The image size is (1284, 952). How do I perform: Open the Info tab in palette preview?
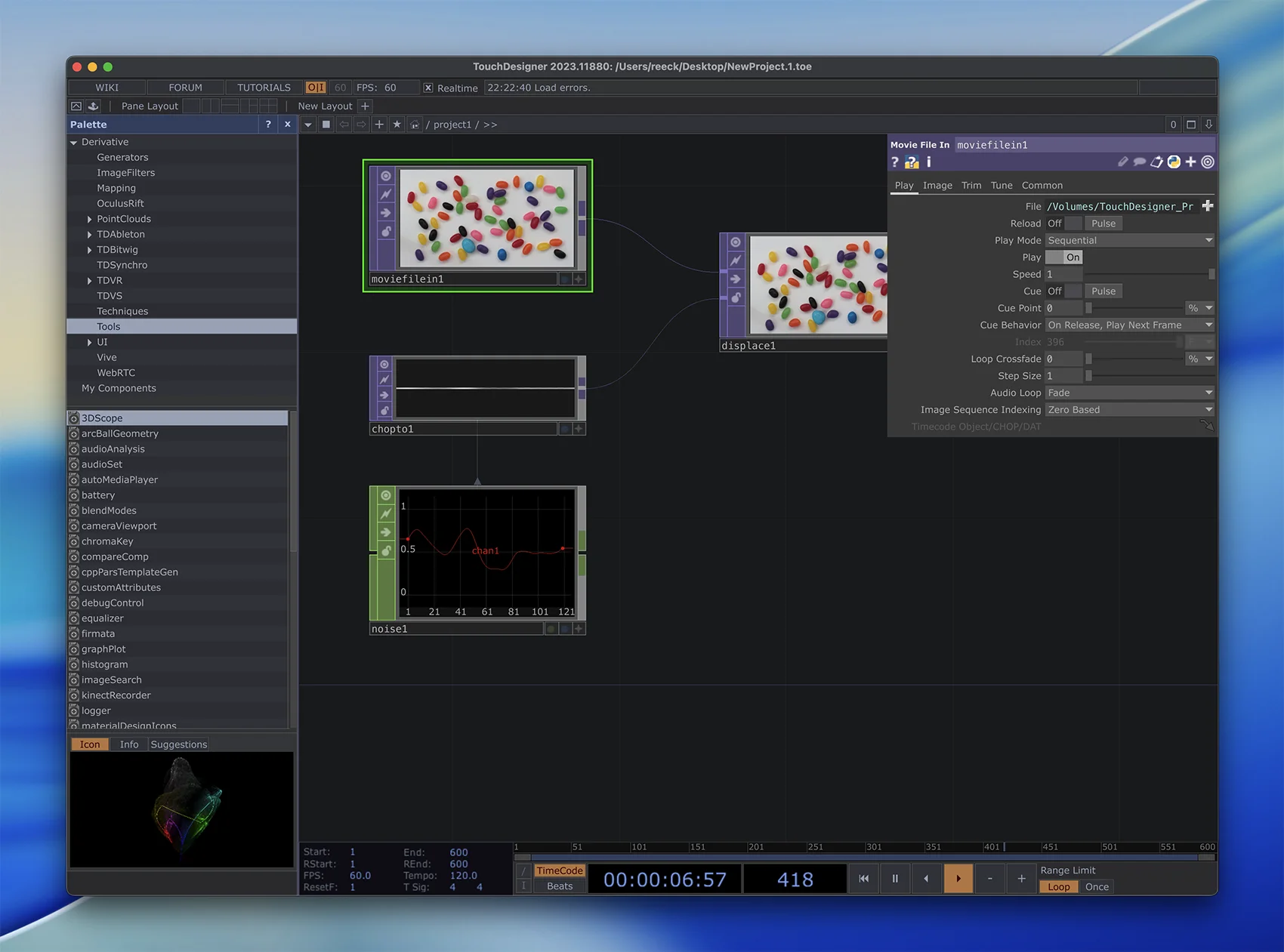pyautogui.click(x=129, y=744)
